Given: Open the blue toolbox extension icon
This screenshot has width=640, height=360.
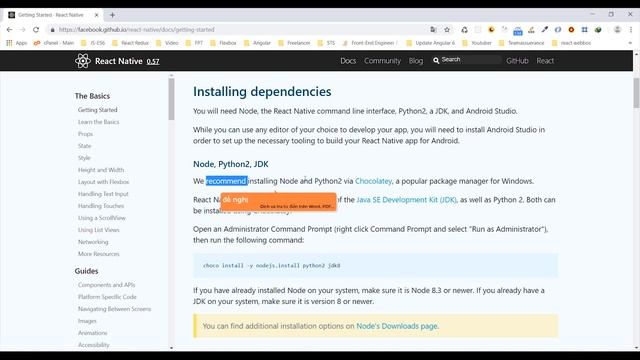Looking at the screenshot, I should pos(518,31).
